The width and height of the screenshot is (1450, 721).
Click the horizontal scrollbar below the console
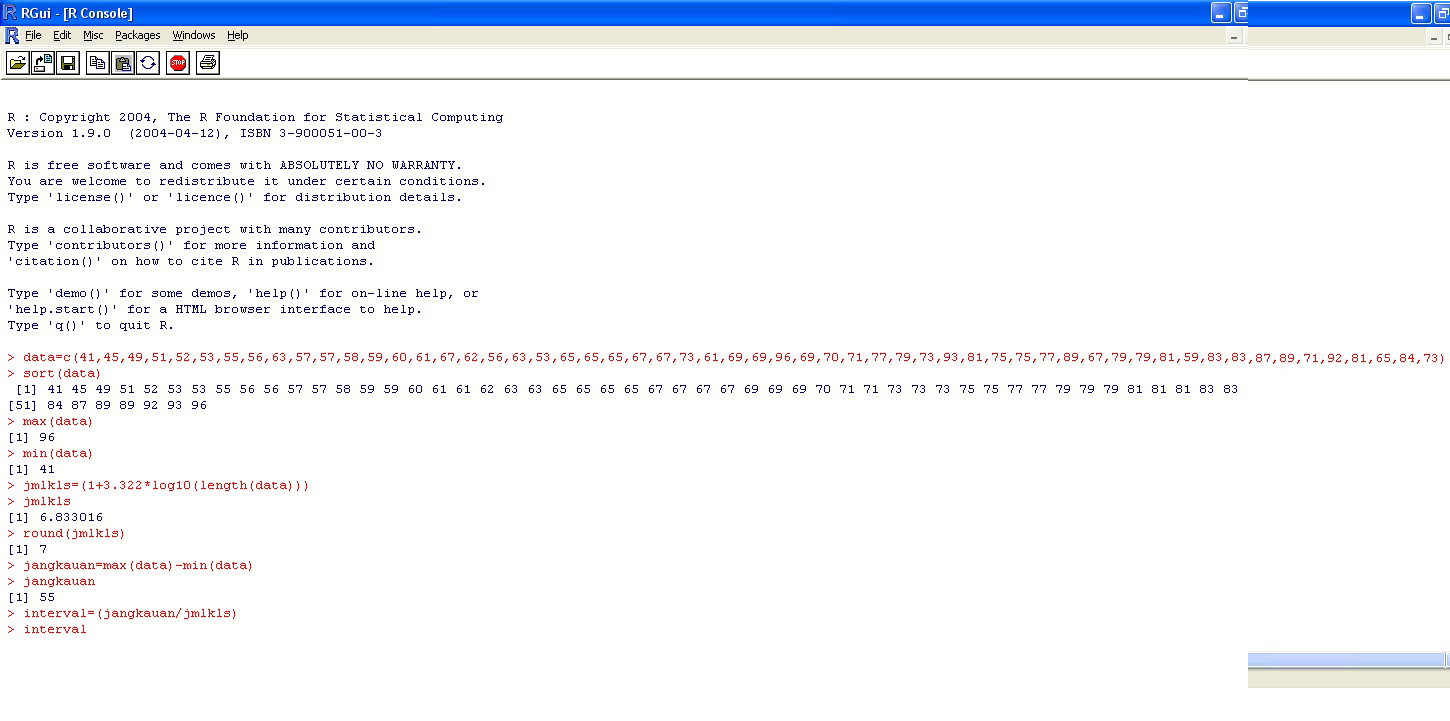pos(1346,660)
